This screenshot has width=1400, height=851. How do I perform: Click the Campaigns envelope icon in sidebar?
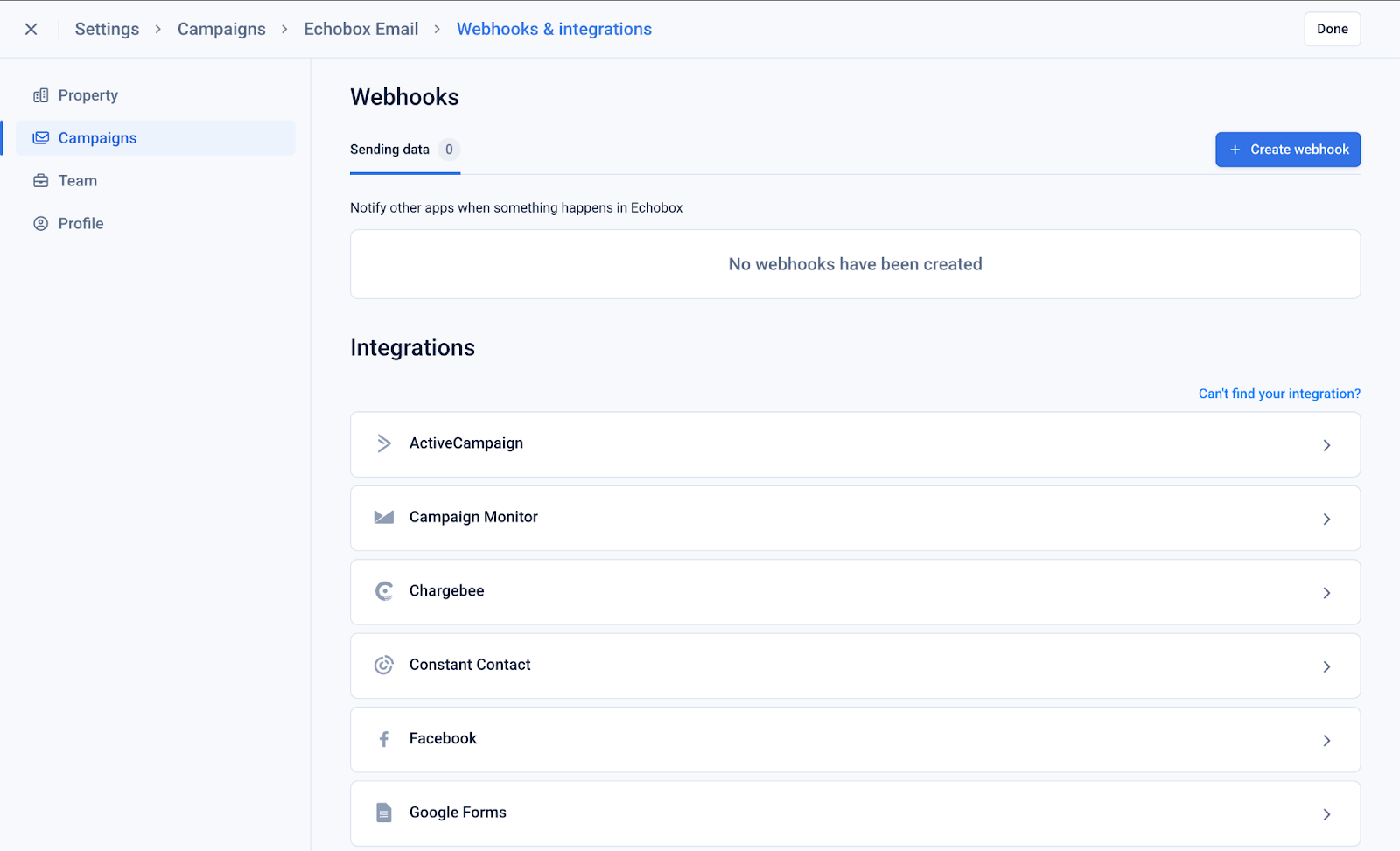click(x=40, y=138)
